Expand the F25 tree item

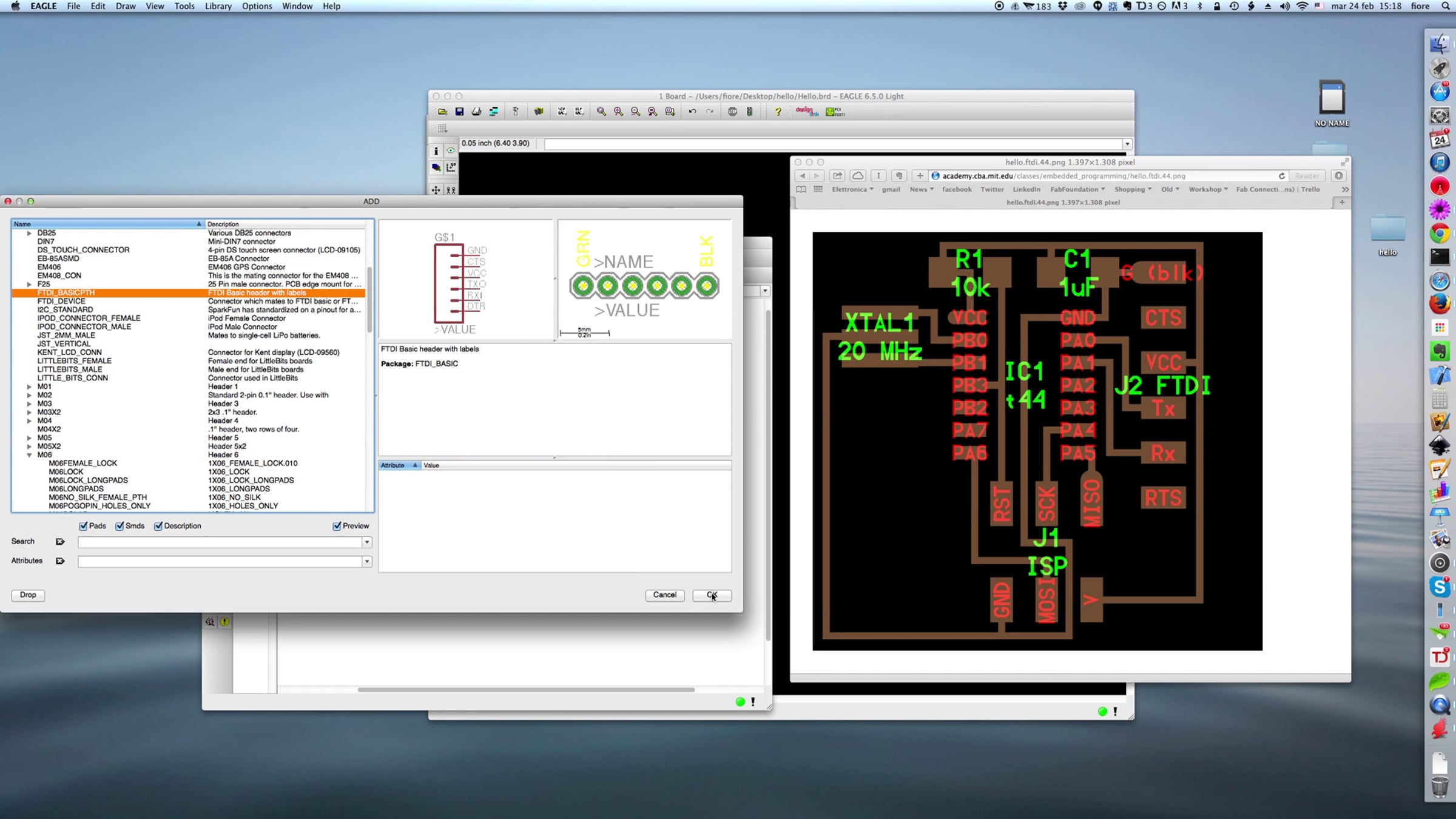pos(29,284)
